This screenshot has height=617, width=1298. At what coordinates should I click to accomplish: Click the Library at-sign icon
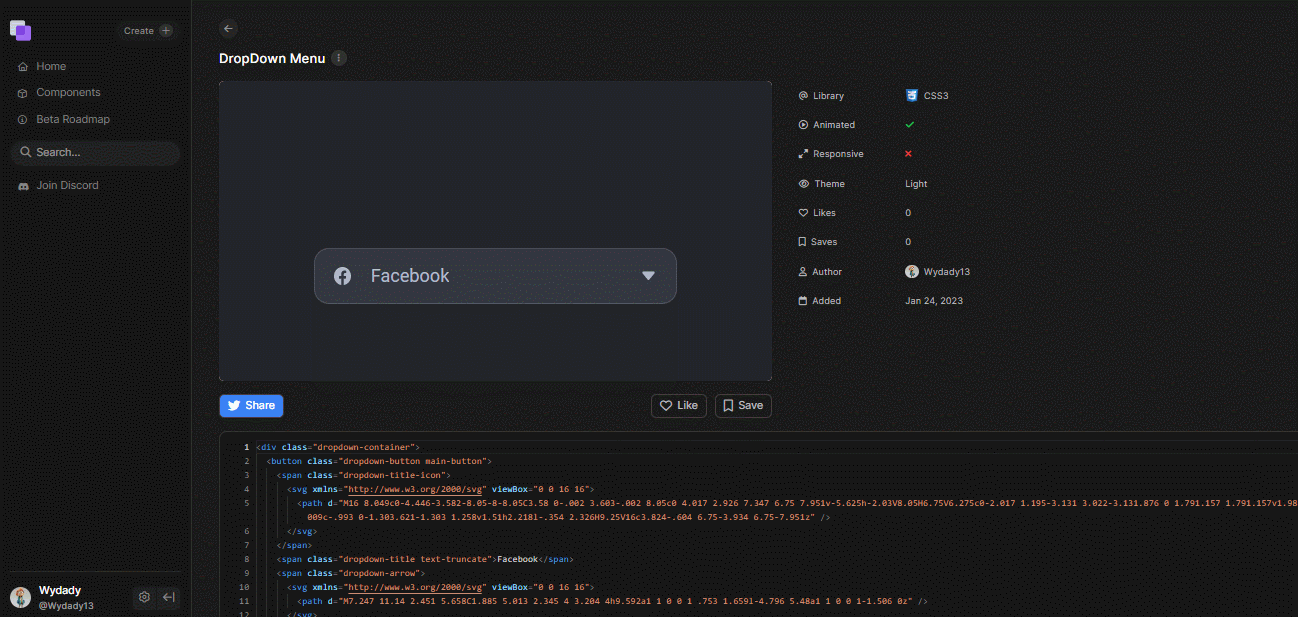tap(803, 96)
